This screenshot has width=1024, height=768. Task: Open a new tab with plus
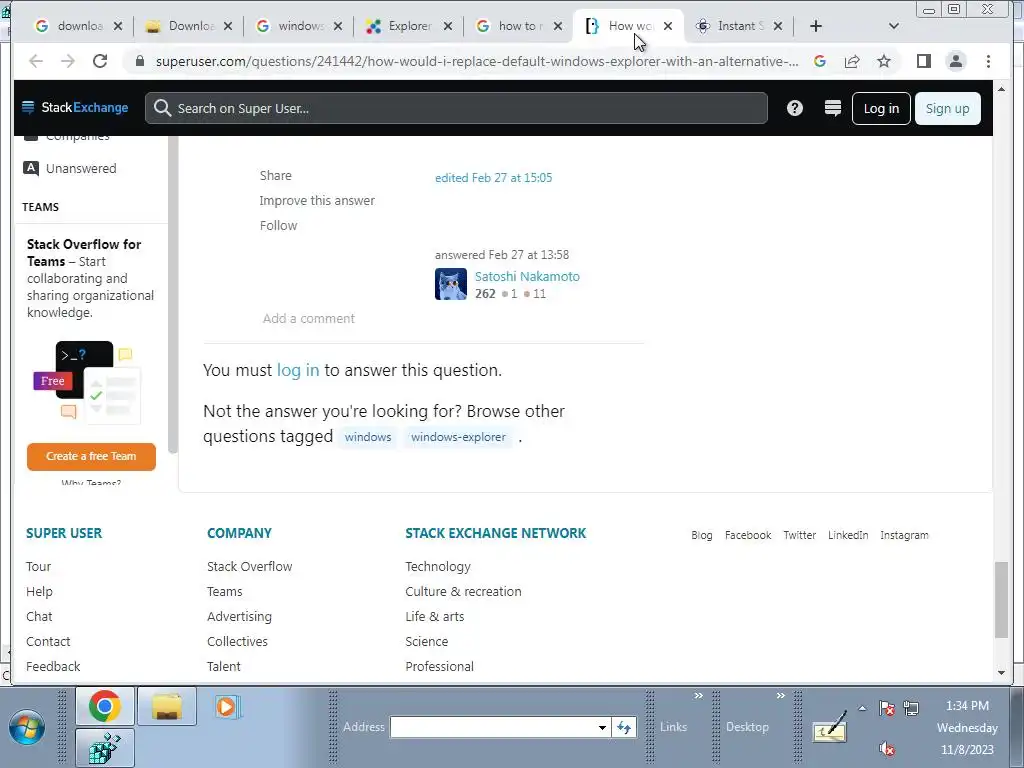tap(816, 26)
